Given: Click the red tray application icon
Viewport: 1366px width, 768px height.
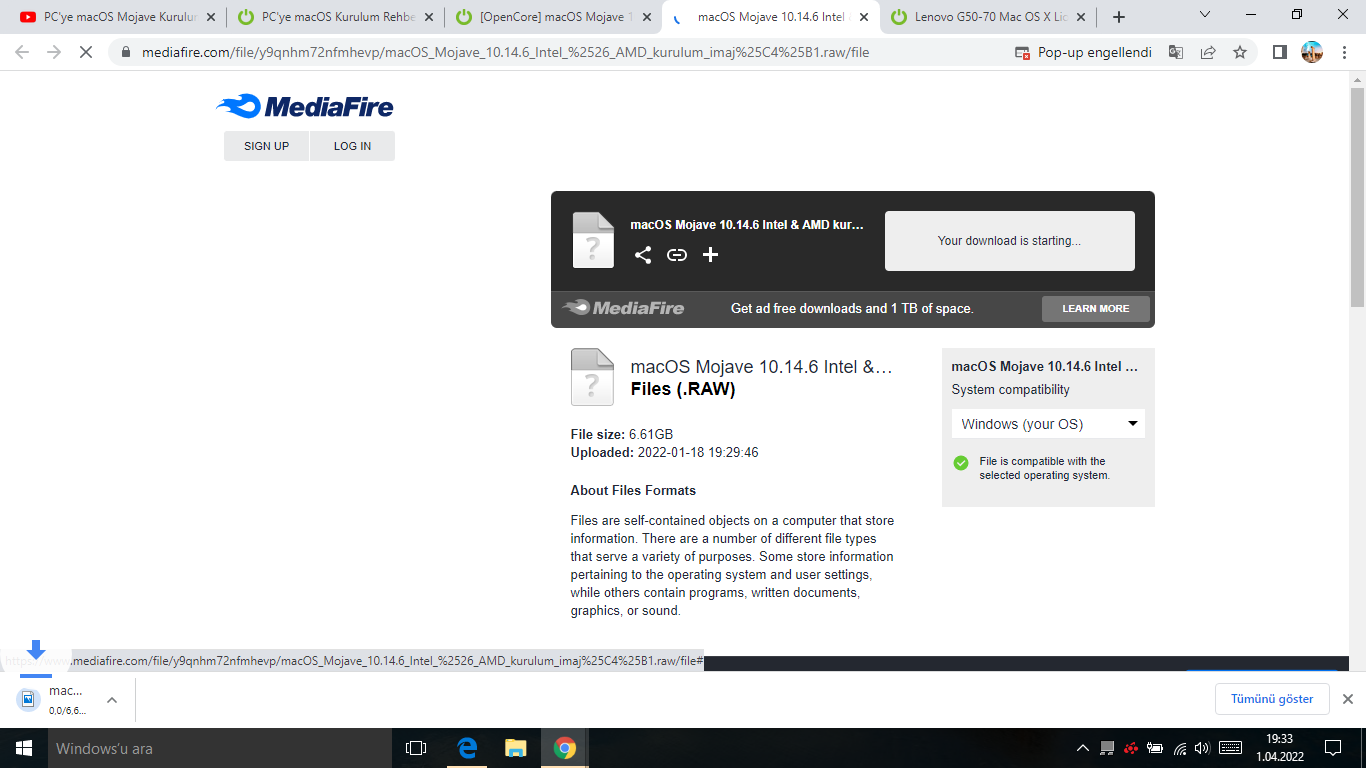Looking at the screenshot, I should tap(1131, 748).
